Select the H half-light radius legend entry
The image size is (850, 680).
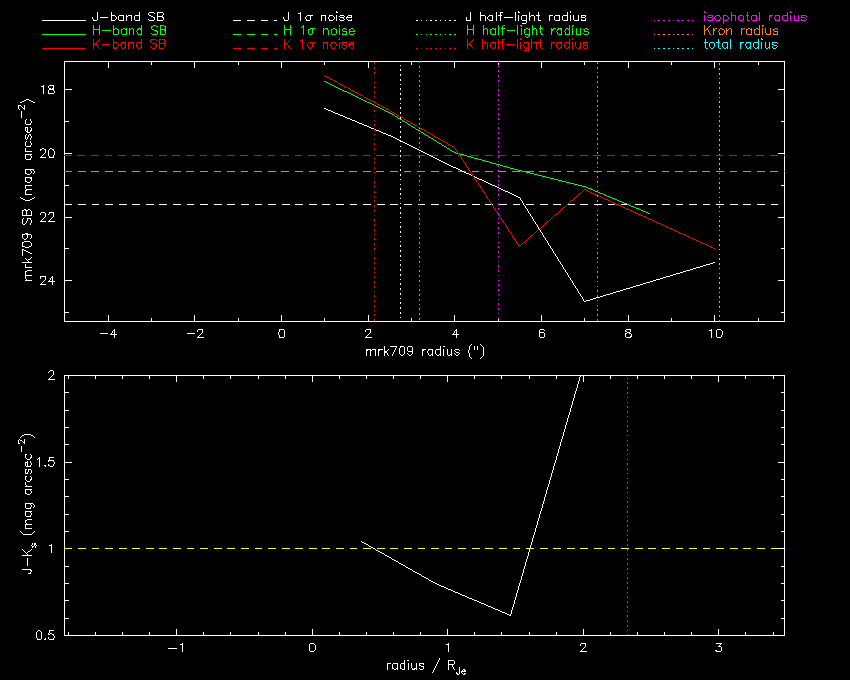(528, 31)
